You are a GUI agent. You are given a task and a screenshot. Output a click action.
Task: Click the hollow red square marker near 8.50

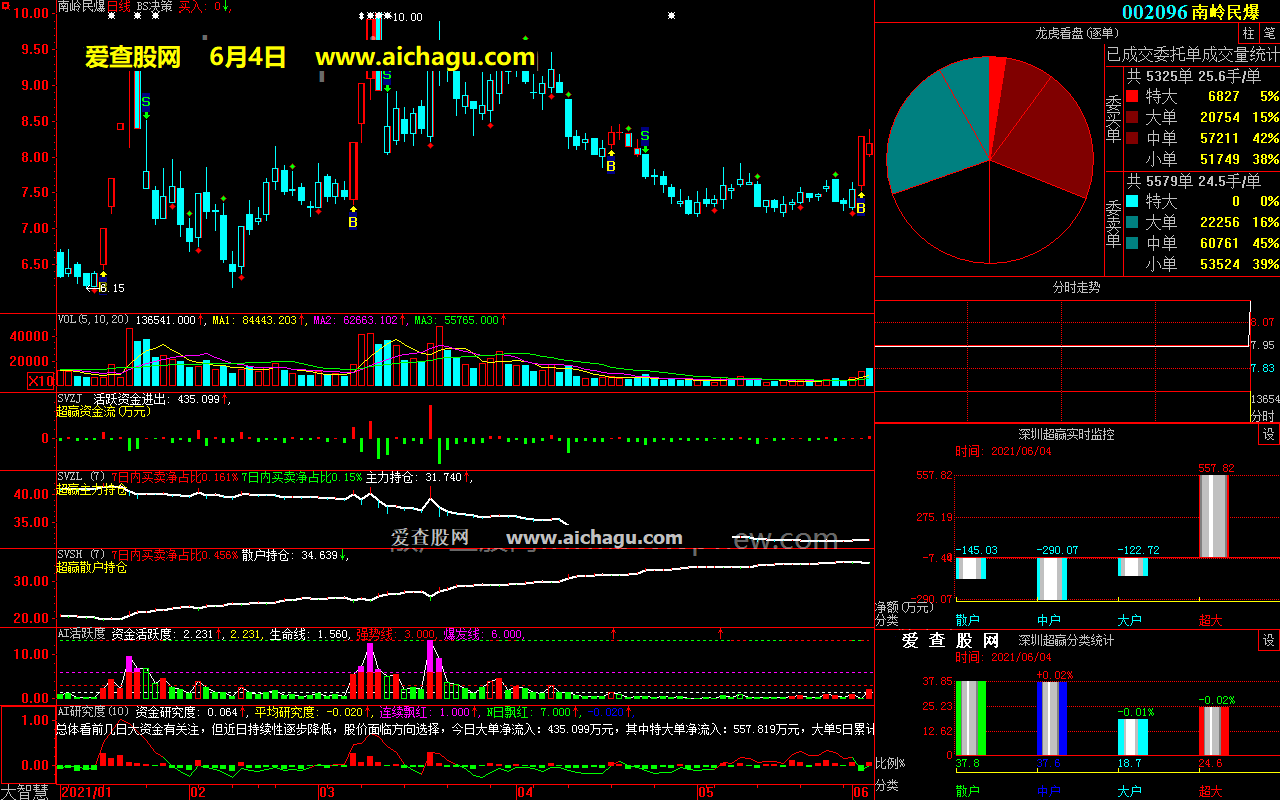pos(120,126)
